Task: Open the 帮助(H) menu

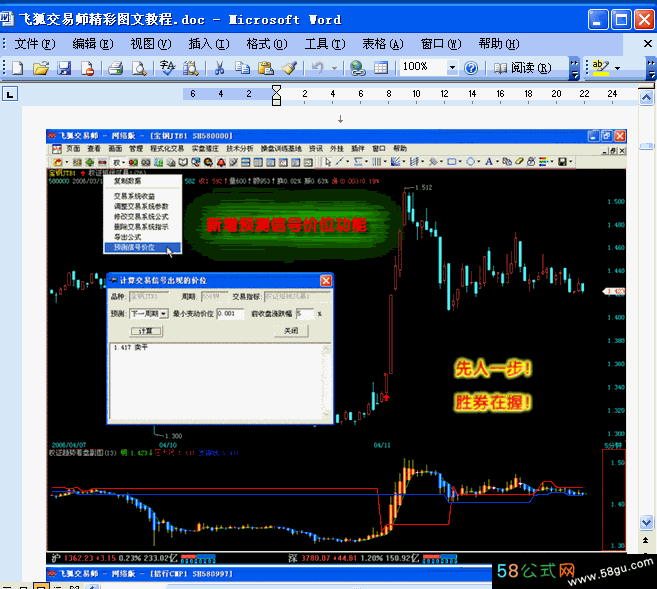Action: 499,44
